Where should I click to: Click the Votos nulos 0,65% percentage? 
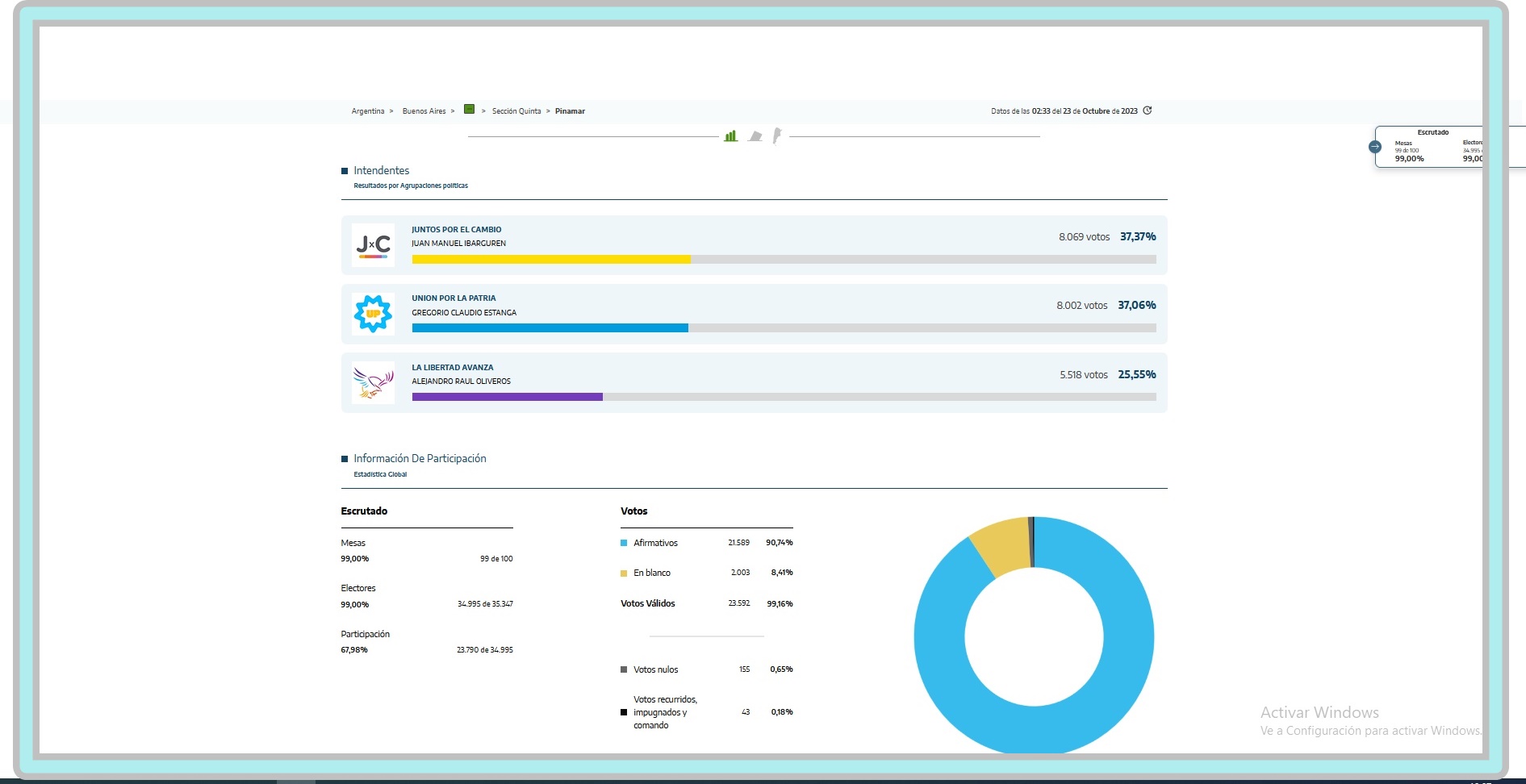pos(782,669)
